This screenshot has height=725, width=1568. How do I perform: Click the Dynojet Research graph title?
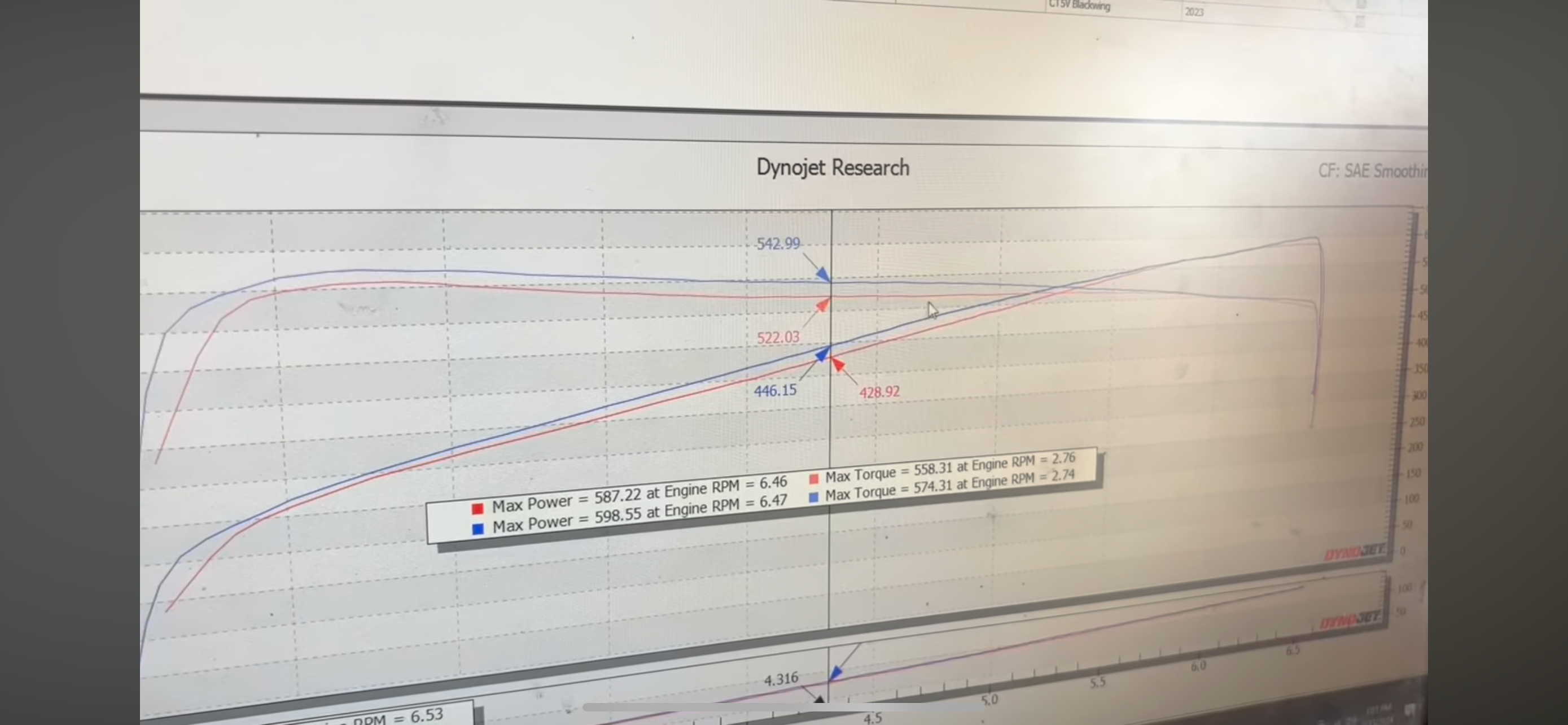(832, 167)
